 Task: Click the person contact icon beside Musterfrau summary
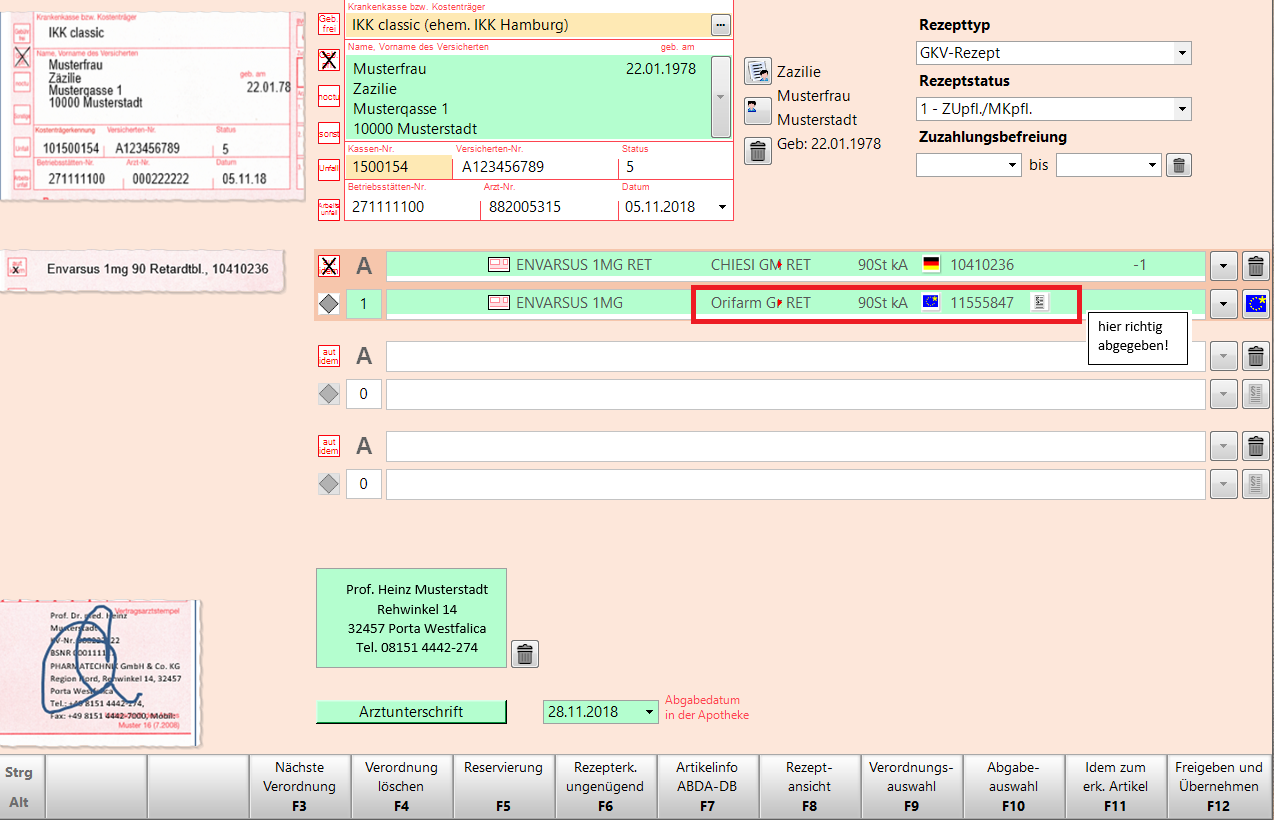point(758,109)
